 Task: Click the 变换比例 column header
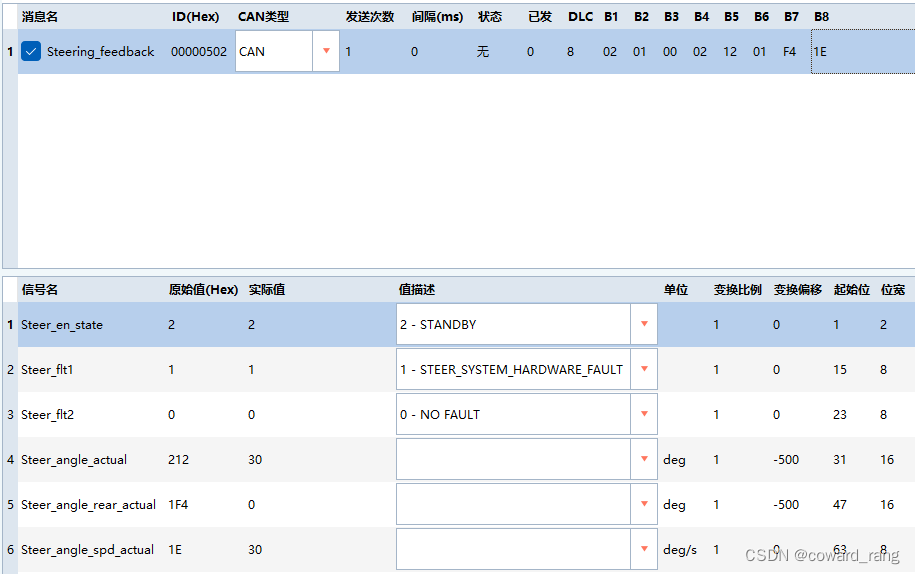[738, 289]
